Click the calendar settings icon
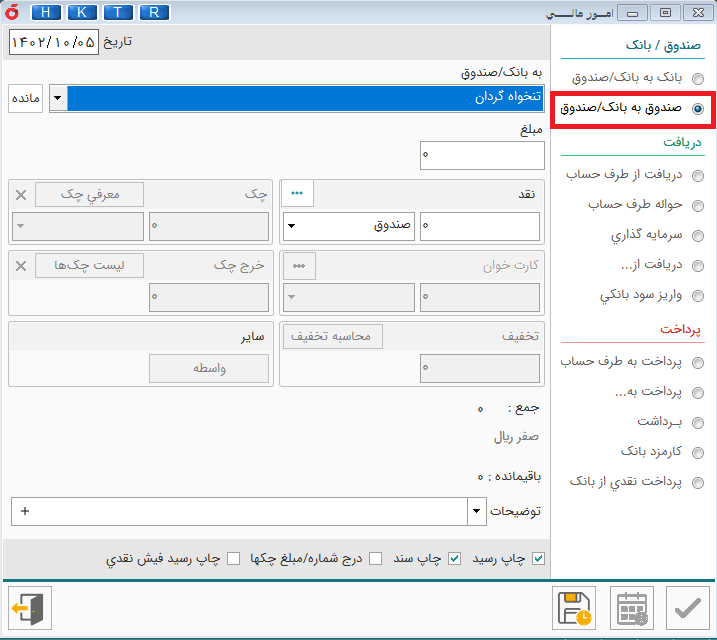The width and height of the screenshot is (717, 640). tap(631, 608)
